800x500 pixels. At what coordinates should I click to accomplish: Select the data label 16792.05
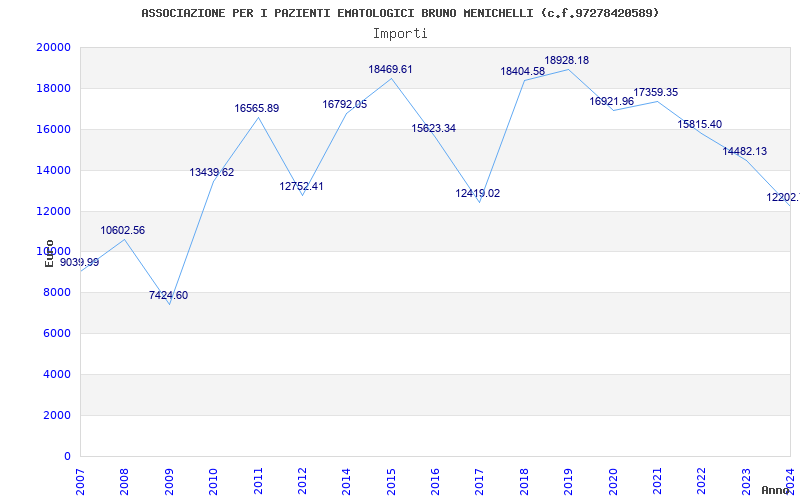345,104
